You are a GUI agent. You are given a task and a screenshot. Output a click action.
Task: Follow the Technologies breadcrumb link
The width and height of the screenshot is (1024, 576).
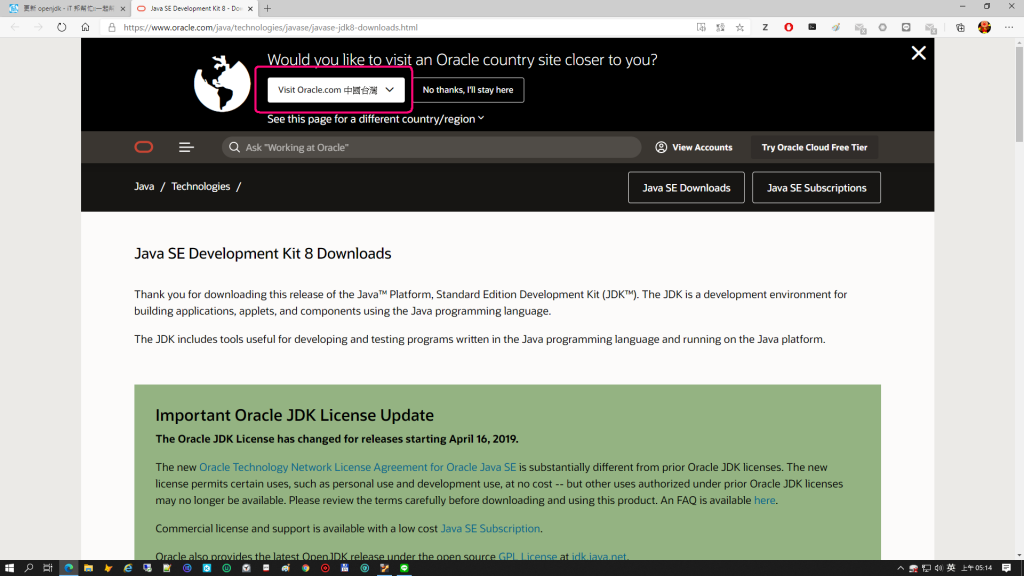pos(200,187)
